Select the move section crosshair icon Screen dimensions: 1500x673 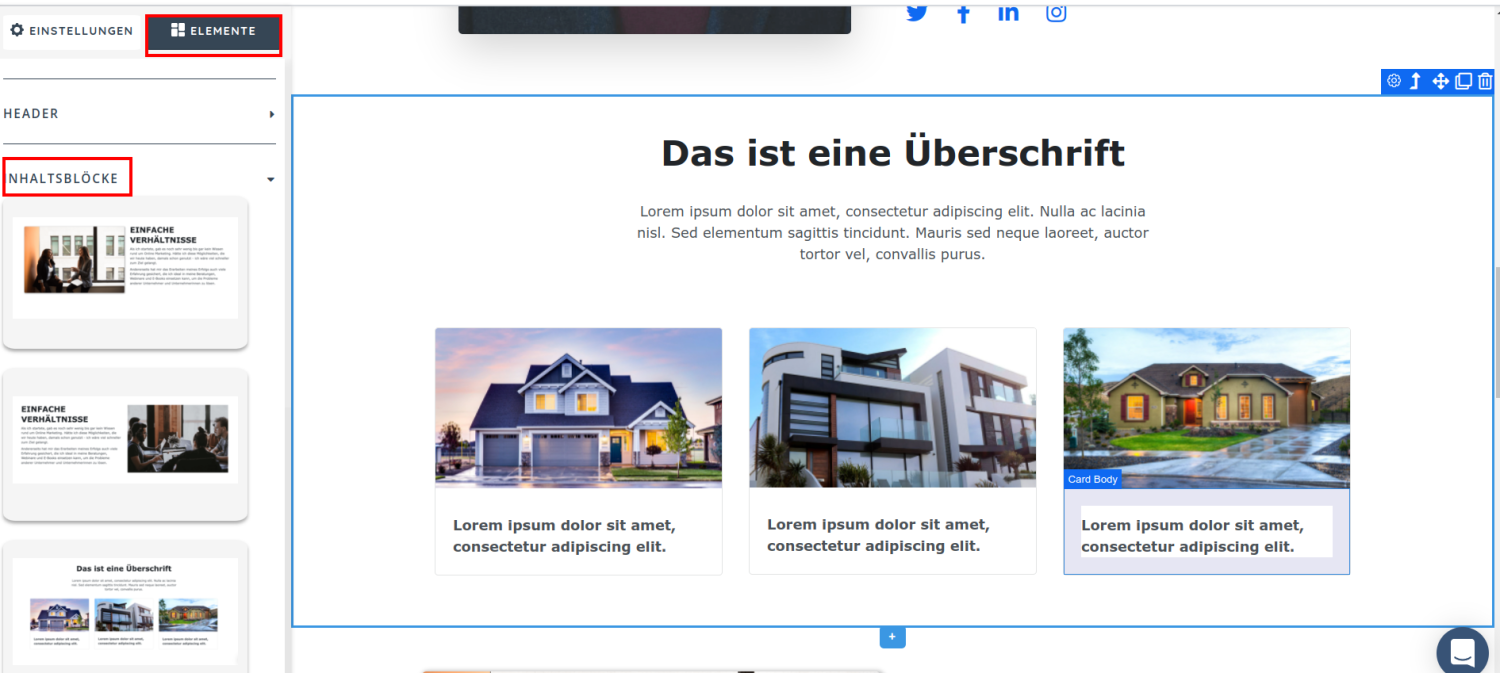(x=1440, y=81)
